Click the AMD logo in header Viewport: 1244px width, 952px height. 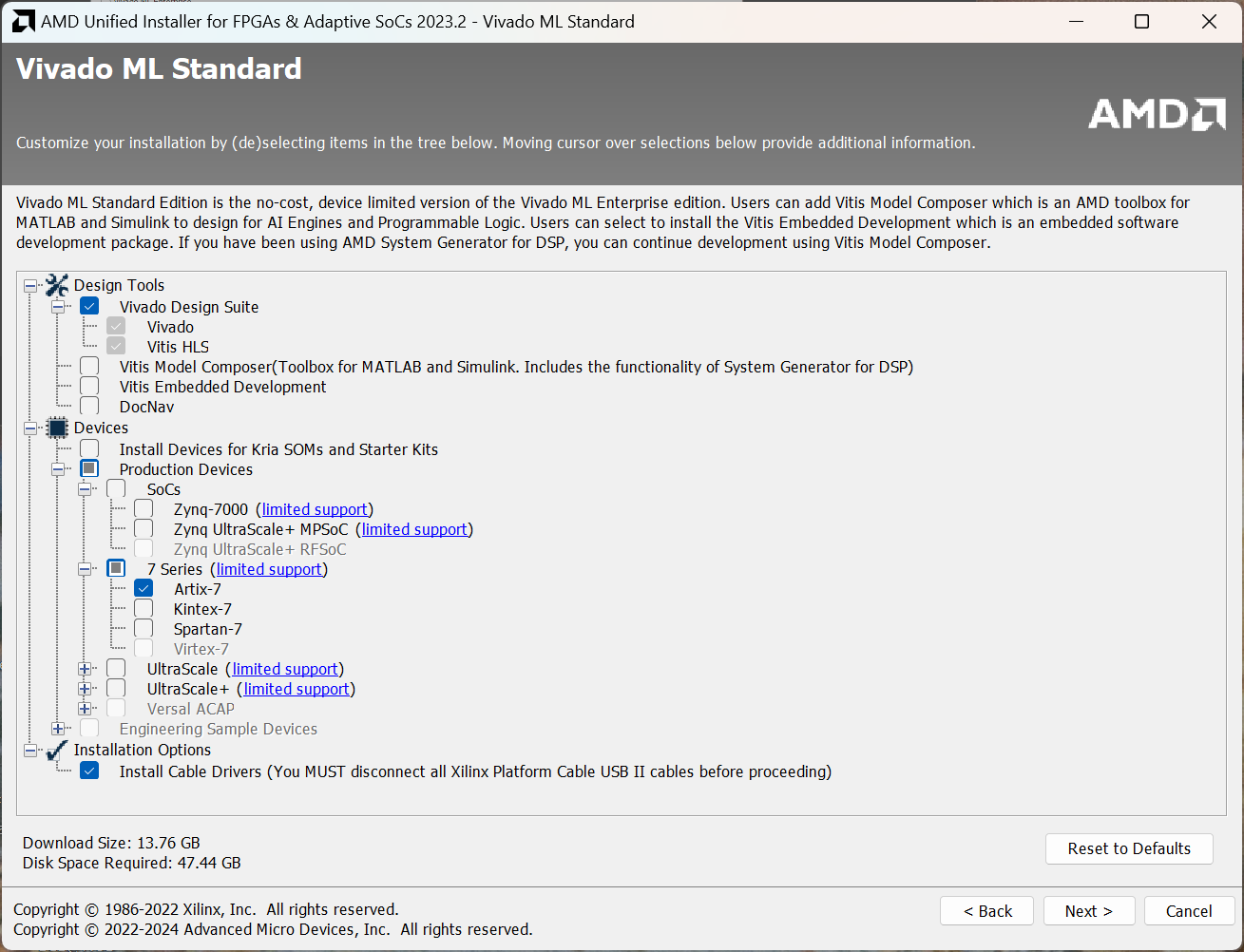[1157, 114]
